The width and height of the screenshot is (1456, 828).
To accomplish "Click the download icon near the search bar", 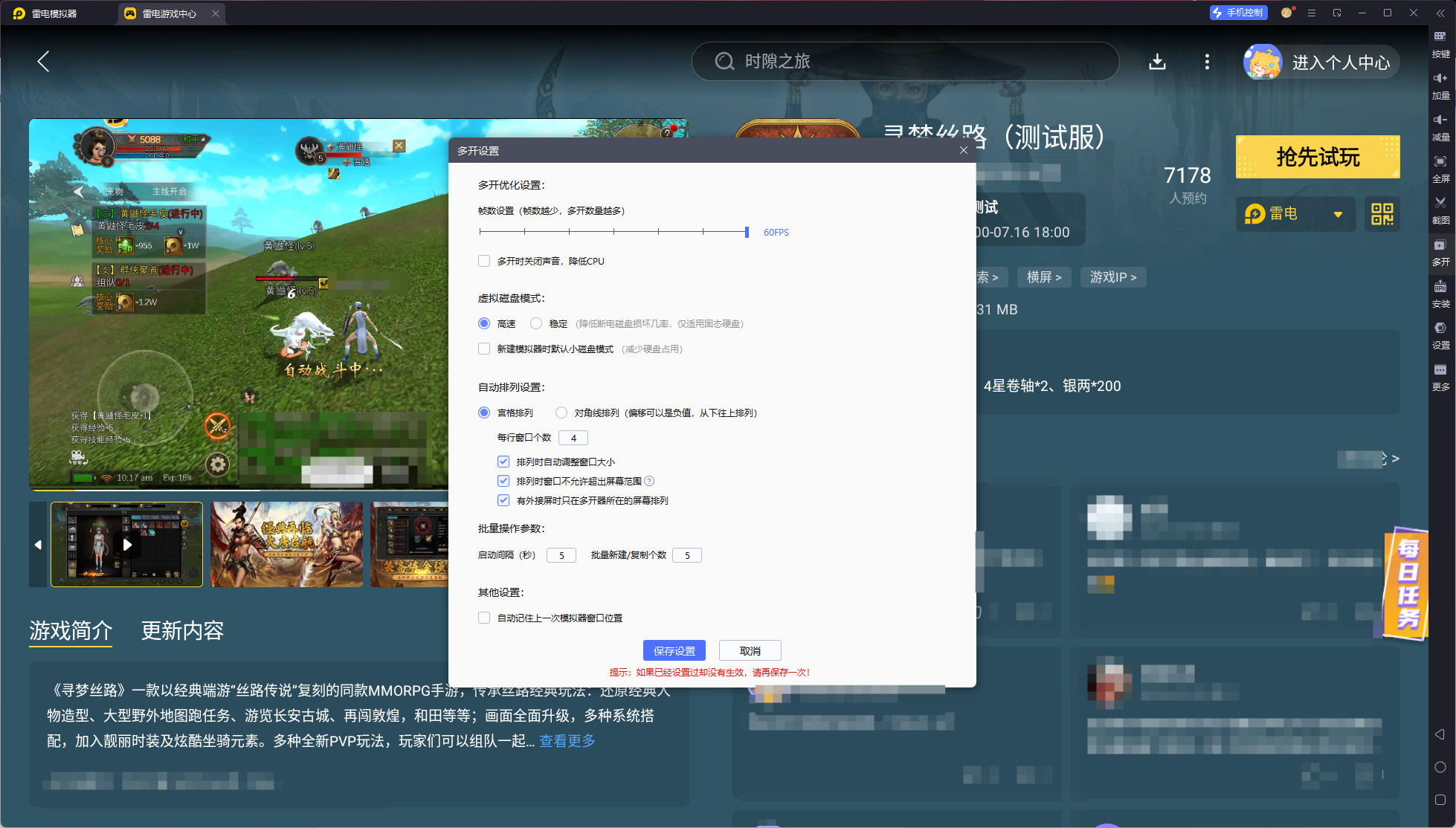I will coord(1157,62).
